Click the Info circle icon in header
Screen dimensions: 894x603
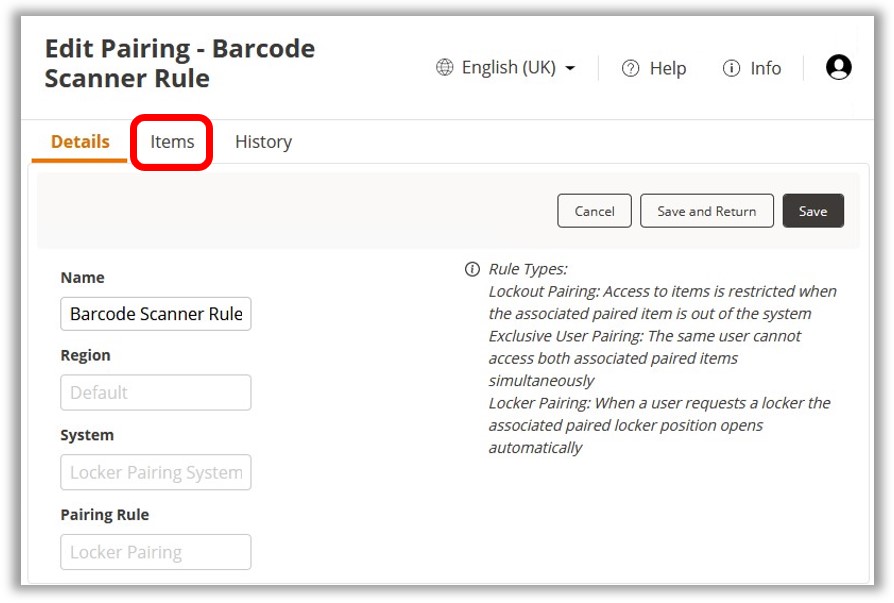(x=731, y=69)
